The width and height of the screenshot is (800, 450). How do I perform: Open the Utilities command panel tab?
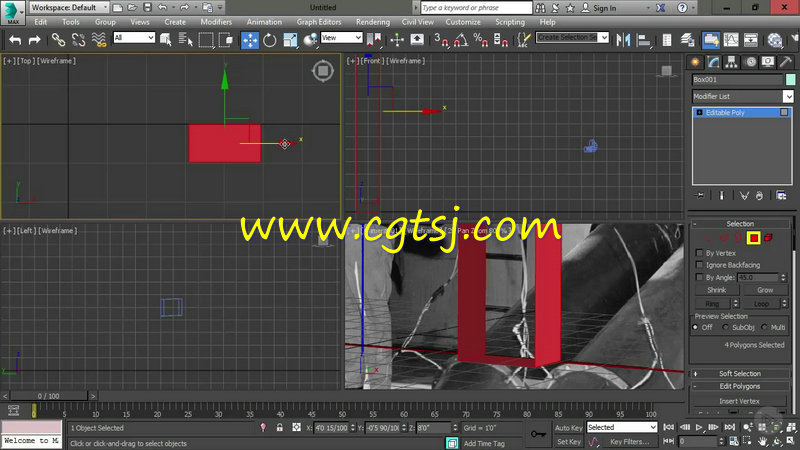tap(786, 62)
